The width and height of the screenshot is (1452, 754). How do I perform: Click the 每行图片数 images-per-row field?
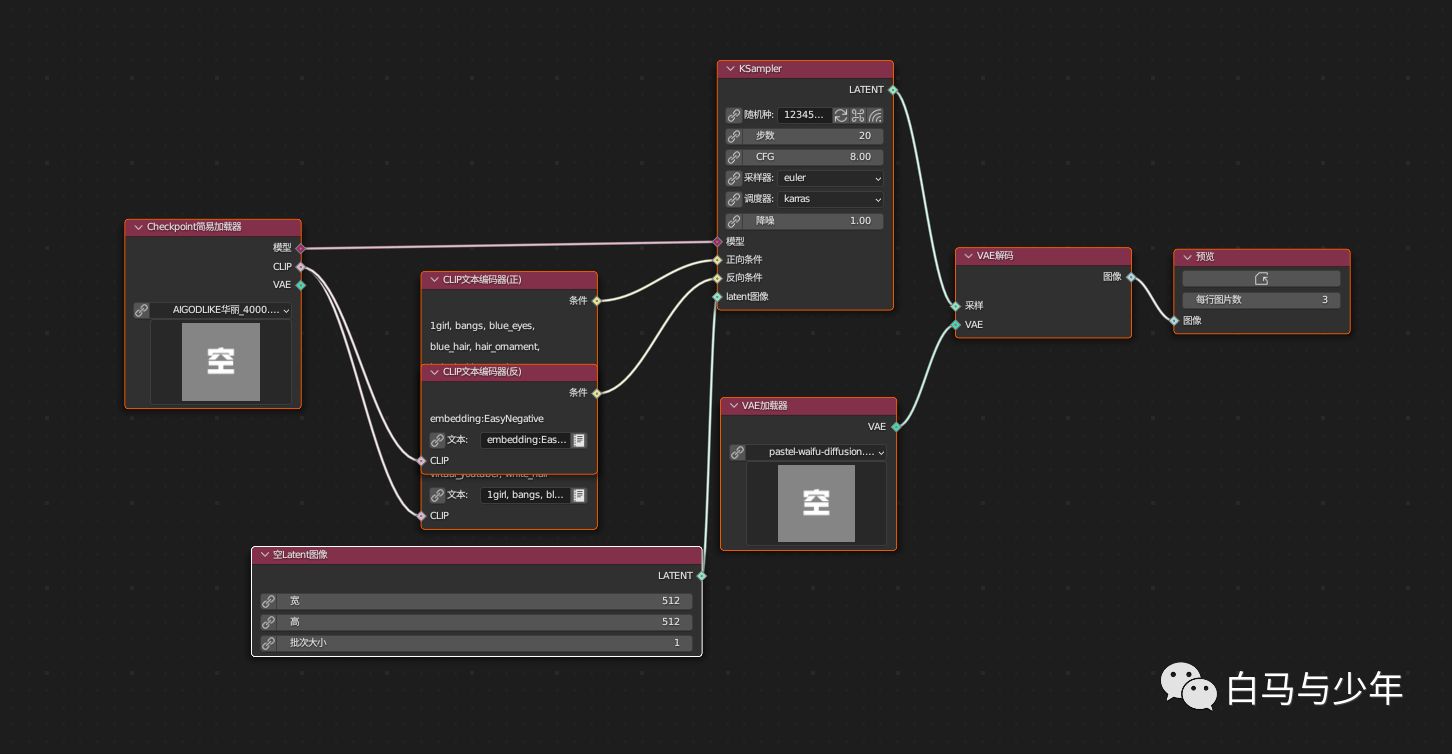(x=1261, y=300)
